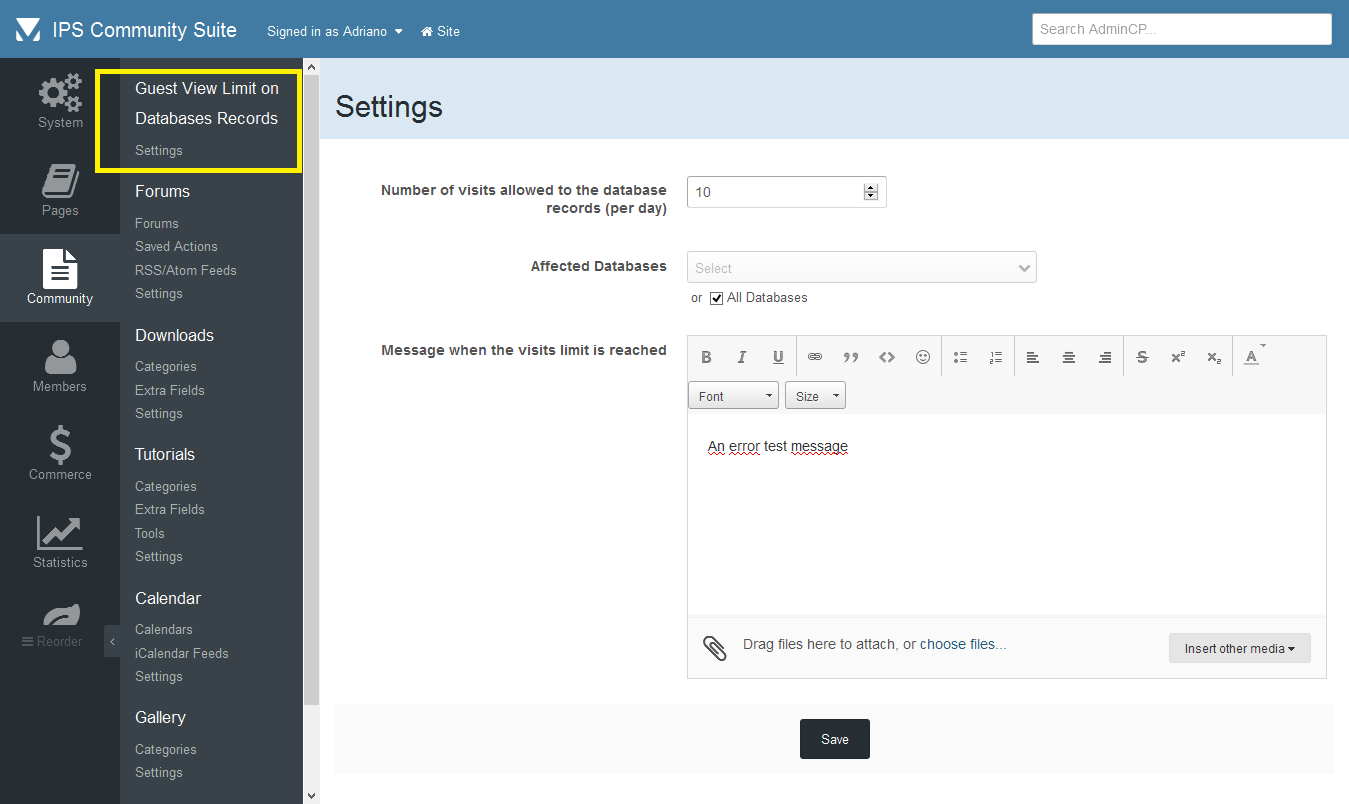Open the text color picker
The height and width of the screenshot is (804, 1349).
click(1252, 357)
